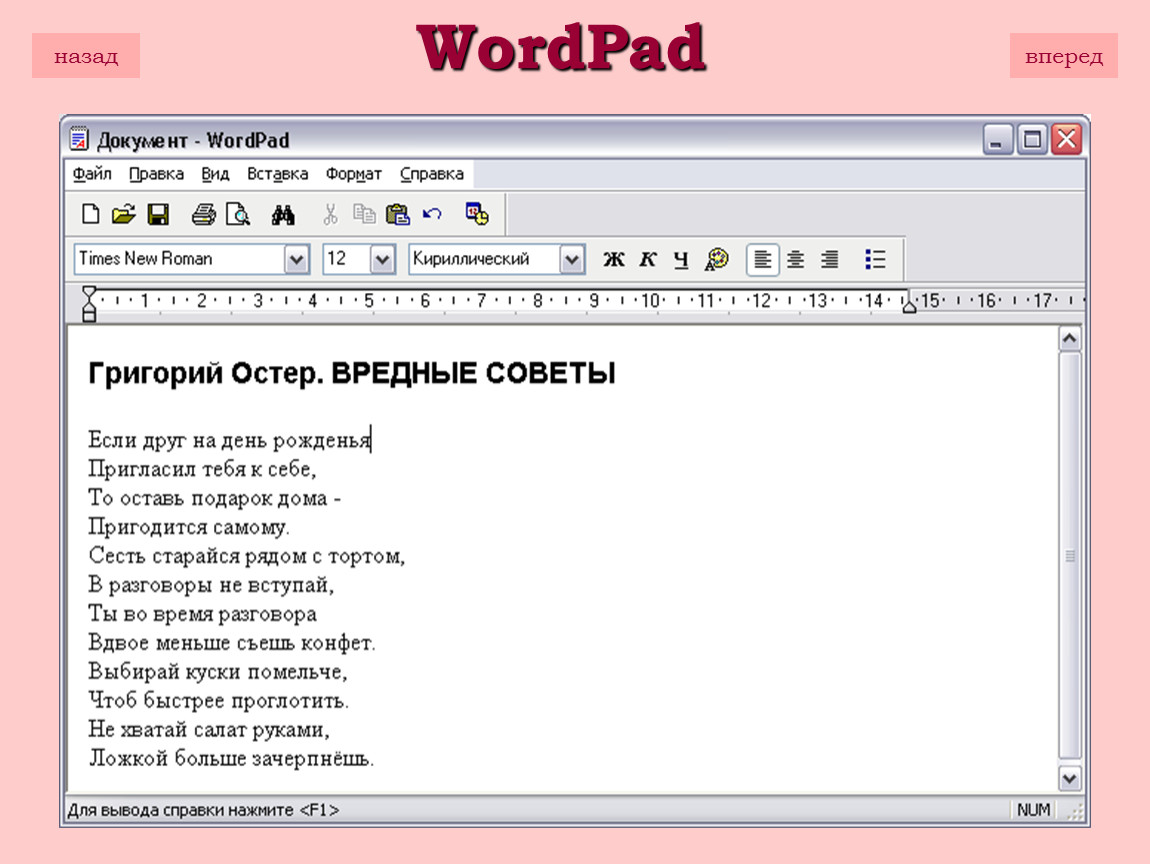
Task: Open the text color palette icon
Action: click(x=717, y=259)
